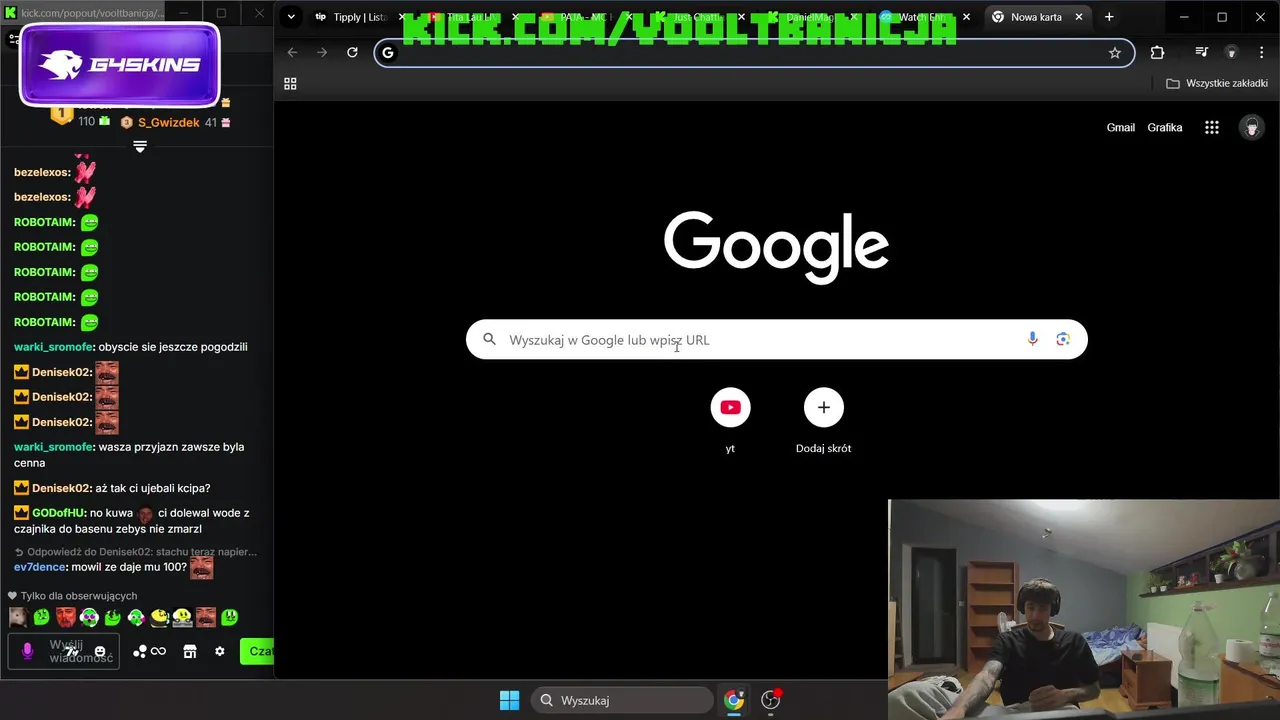Screen dimensions: 1280x720
Task: Switch to the PAJA - MC tab
Action: [585, 17]
